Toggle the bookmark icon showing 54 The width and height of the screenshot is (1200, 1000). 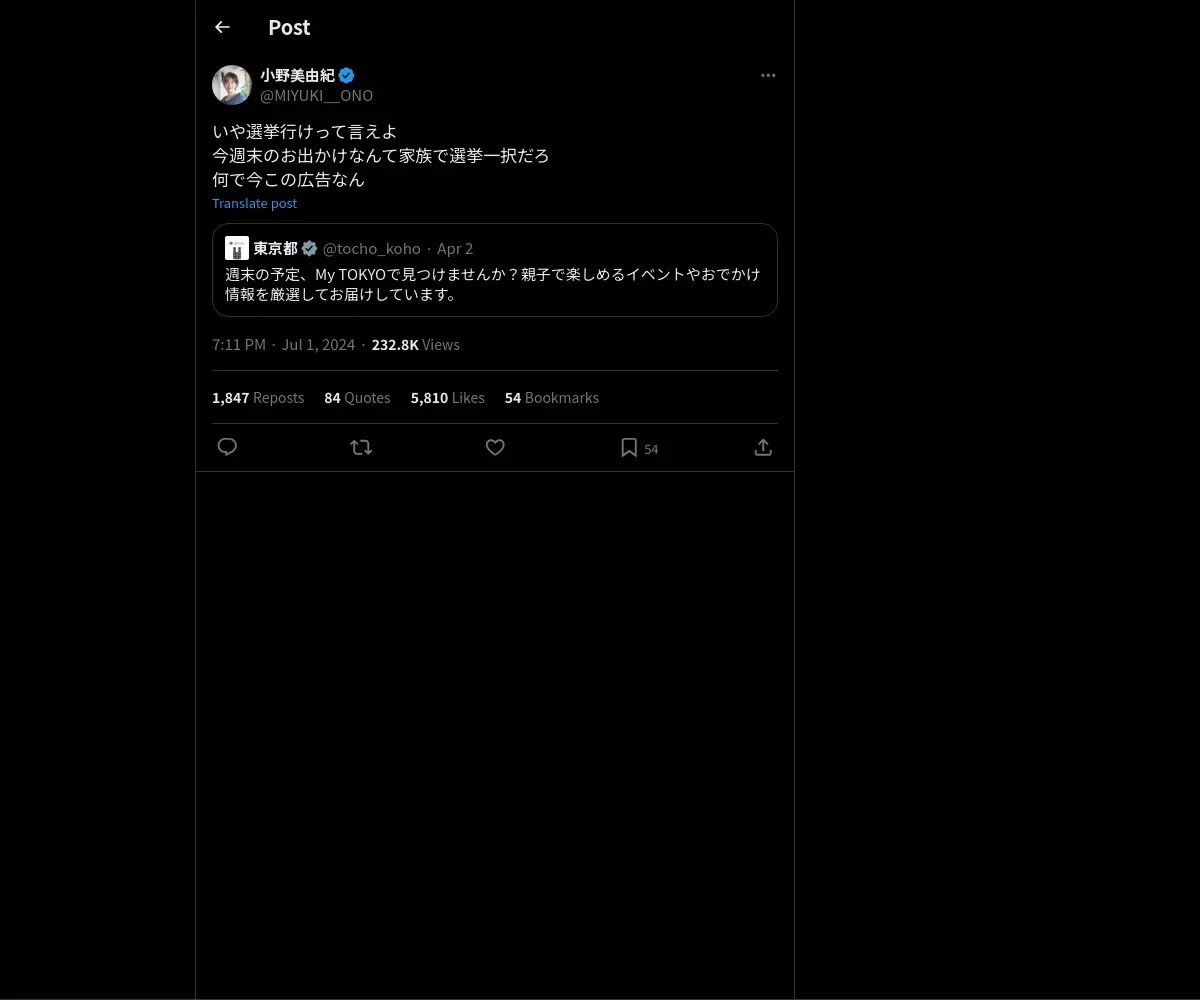click(629, 447)
